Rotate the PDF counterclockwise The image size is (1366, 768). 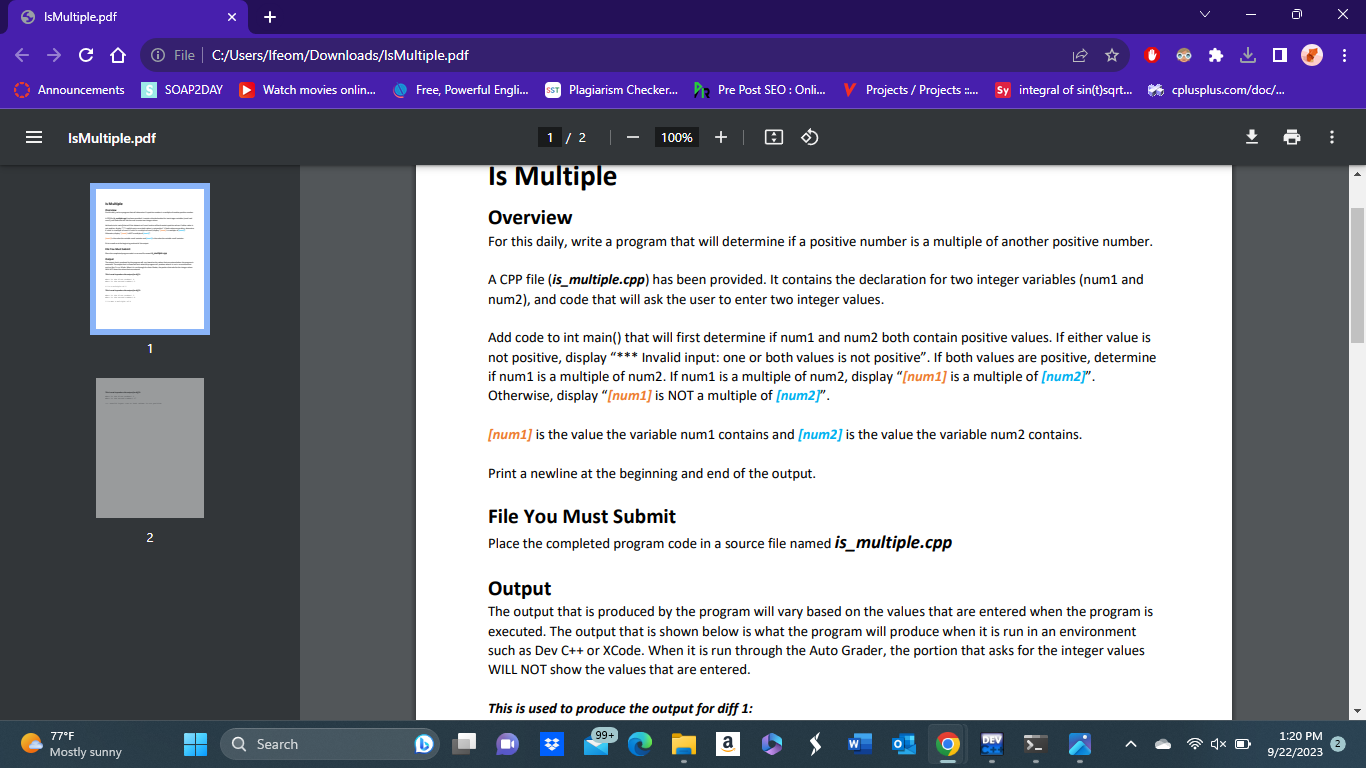coord(810,137)
